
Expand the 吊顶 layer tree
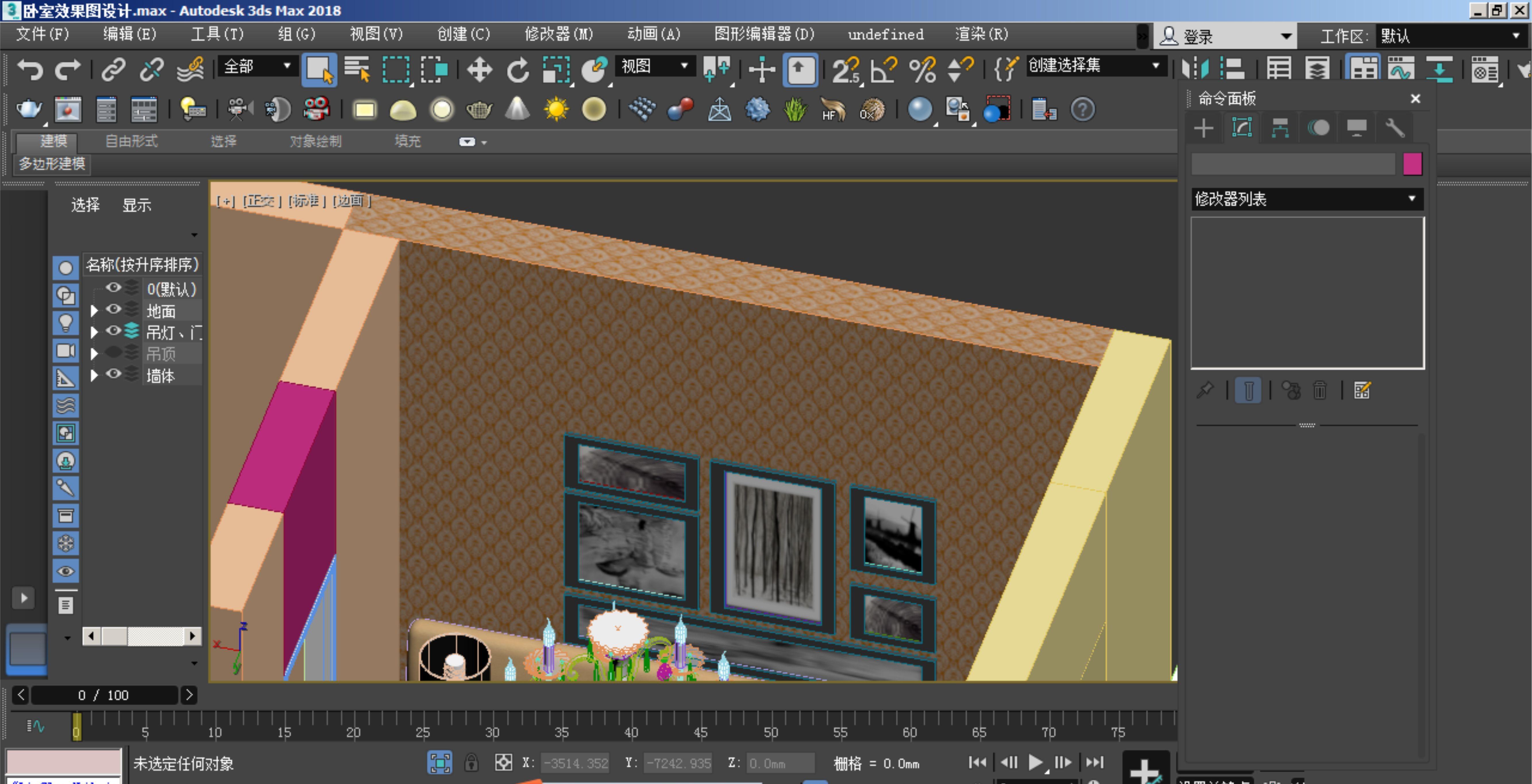point(94,354)
